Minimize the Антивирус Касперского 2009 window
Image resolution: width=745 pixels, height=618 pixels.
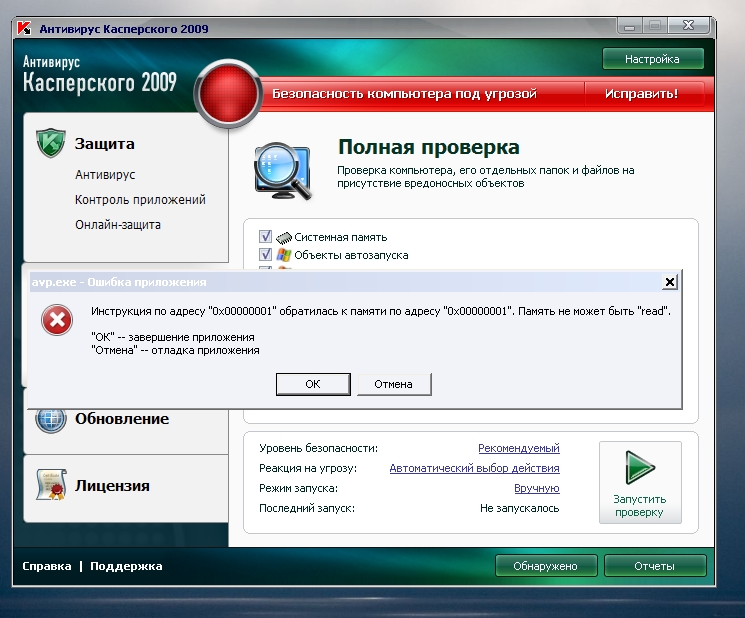630,26
